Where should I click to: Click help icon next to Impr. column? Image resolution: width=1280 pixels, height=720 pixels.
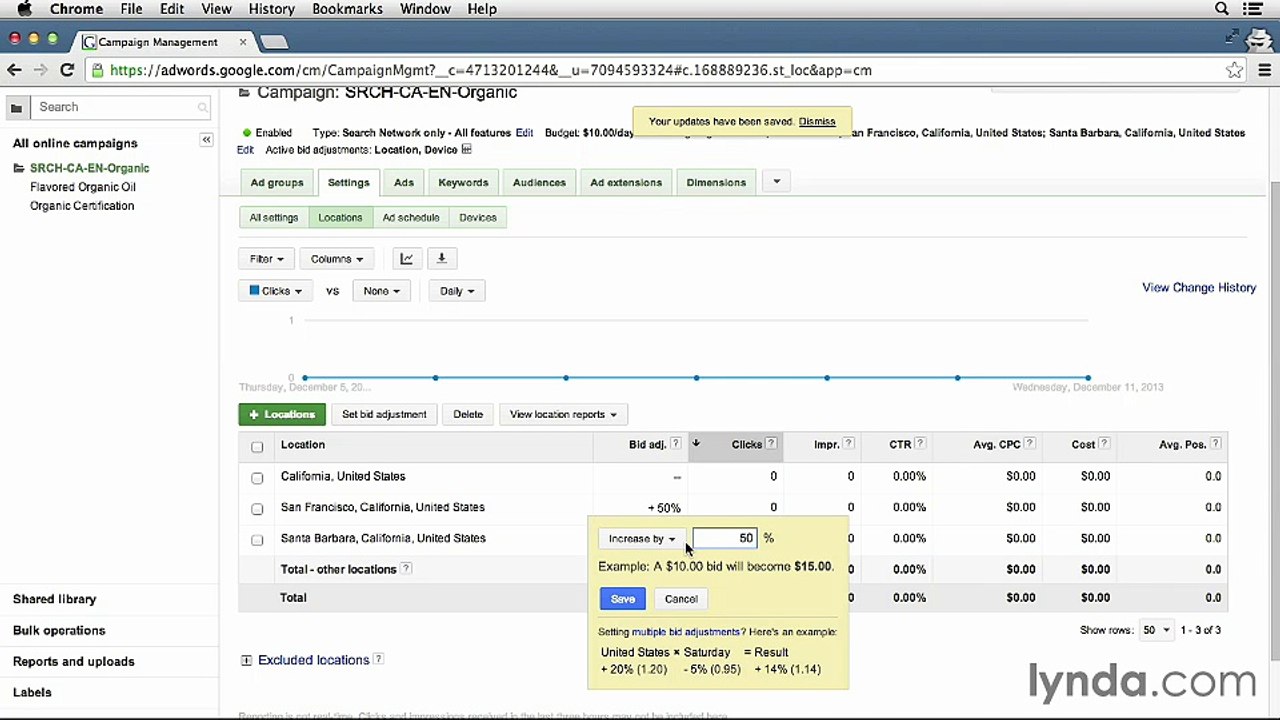(848, 444)
